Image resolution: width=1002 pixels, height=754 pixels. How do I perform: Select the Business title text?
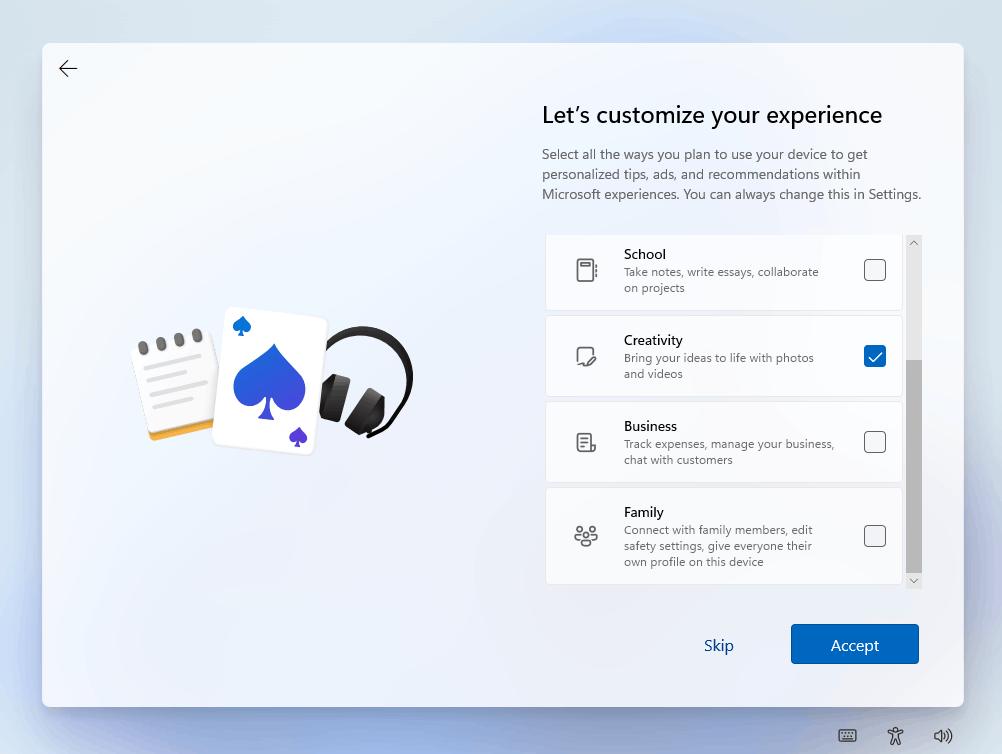650,426
